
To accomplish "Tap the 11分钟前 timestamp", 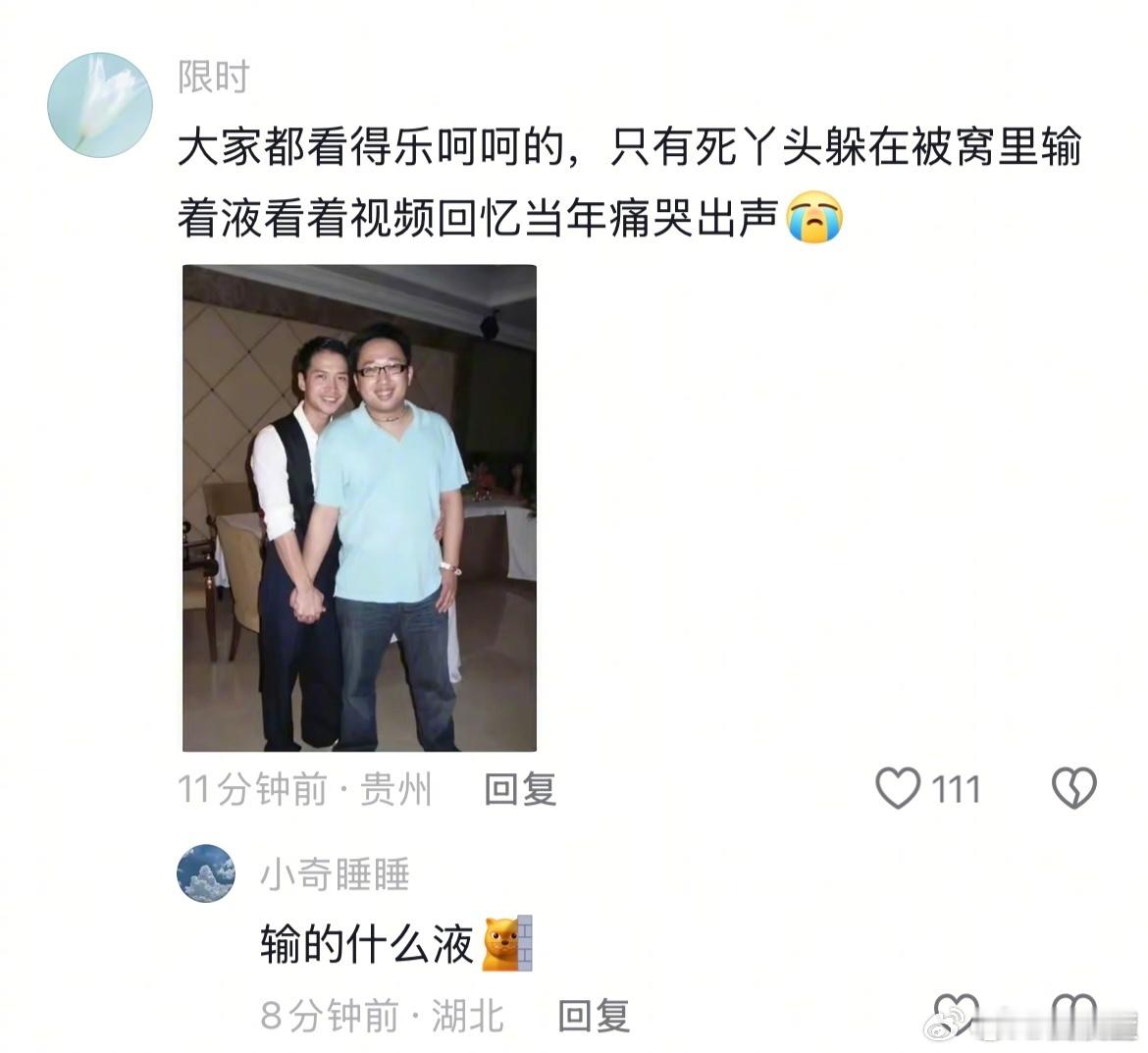I will pyautogui.click(x=252, y=789).
